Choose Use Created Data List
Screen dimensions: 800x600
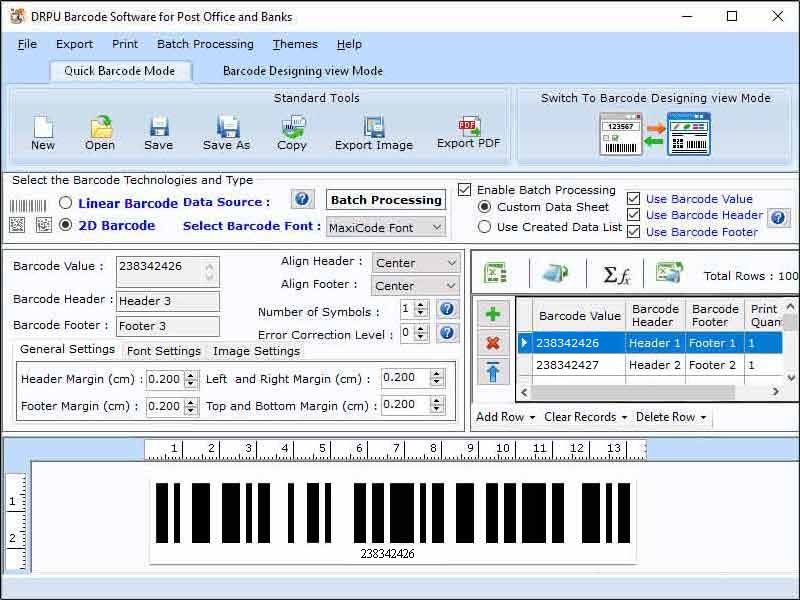point(483,227)
